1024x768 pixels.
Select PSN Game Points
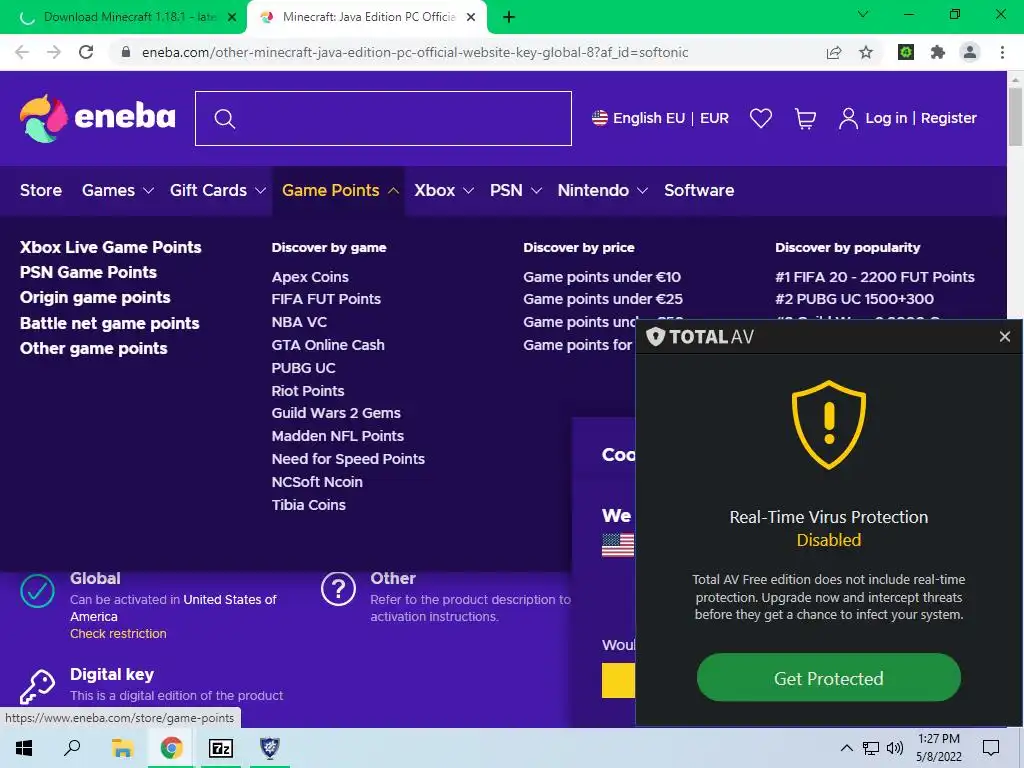(88, 272)
